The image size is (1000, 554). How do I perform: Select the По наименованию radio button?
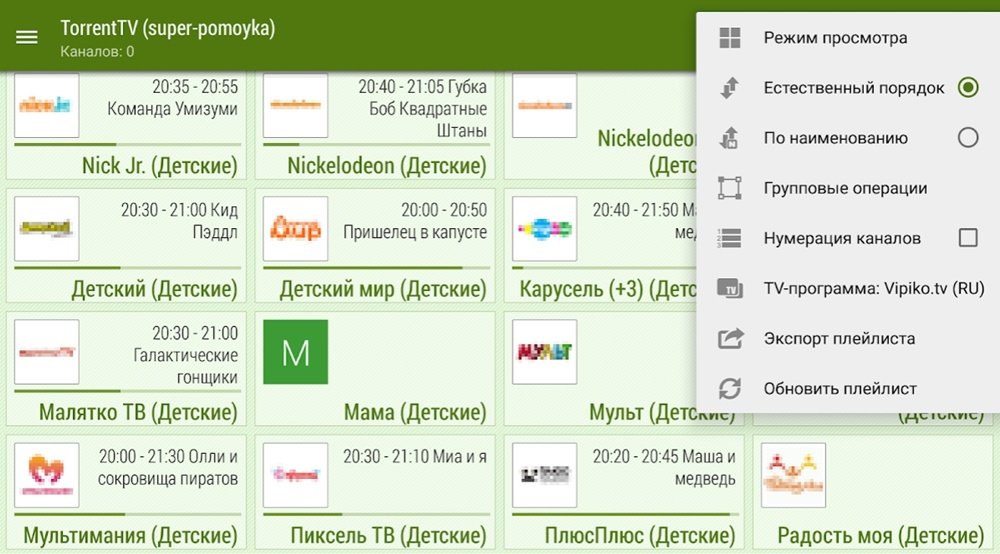[967, 137]
